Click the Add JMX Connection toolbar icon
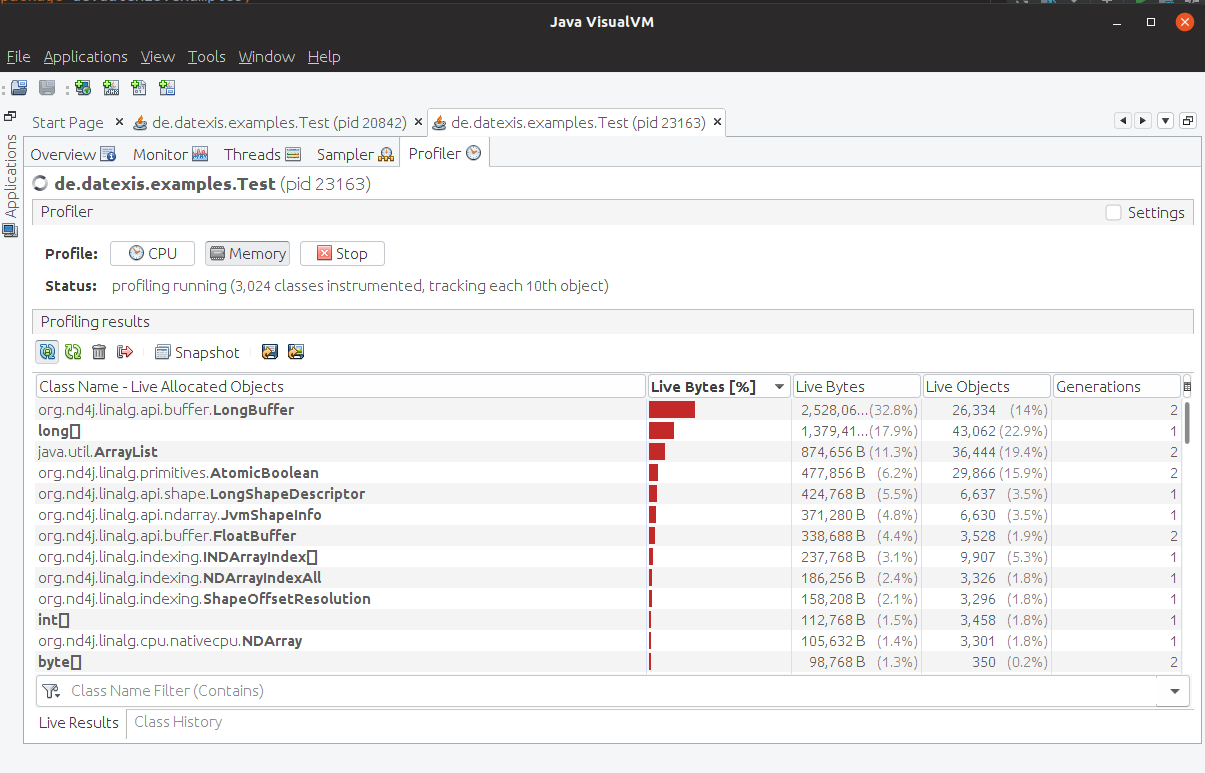Image resolution: width=1205 pixels, height=773 pixels. pyautogui.click(x=110, y=88)
